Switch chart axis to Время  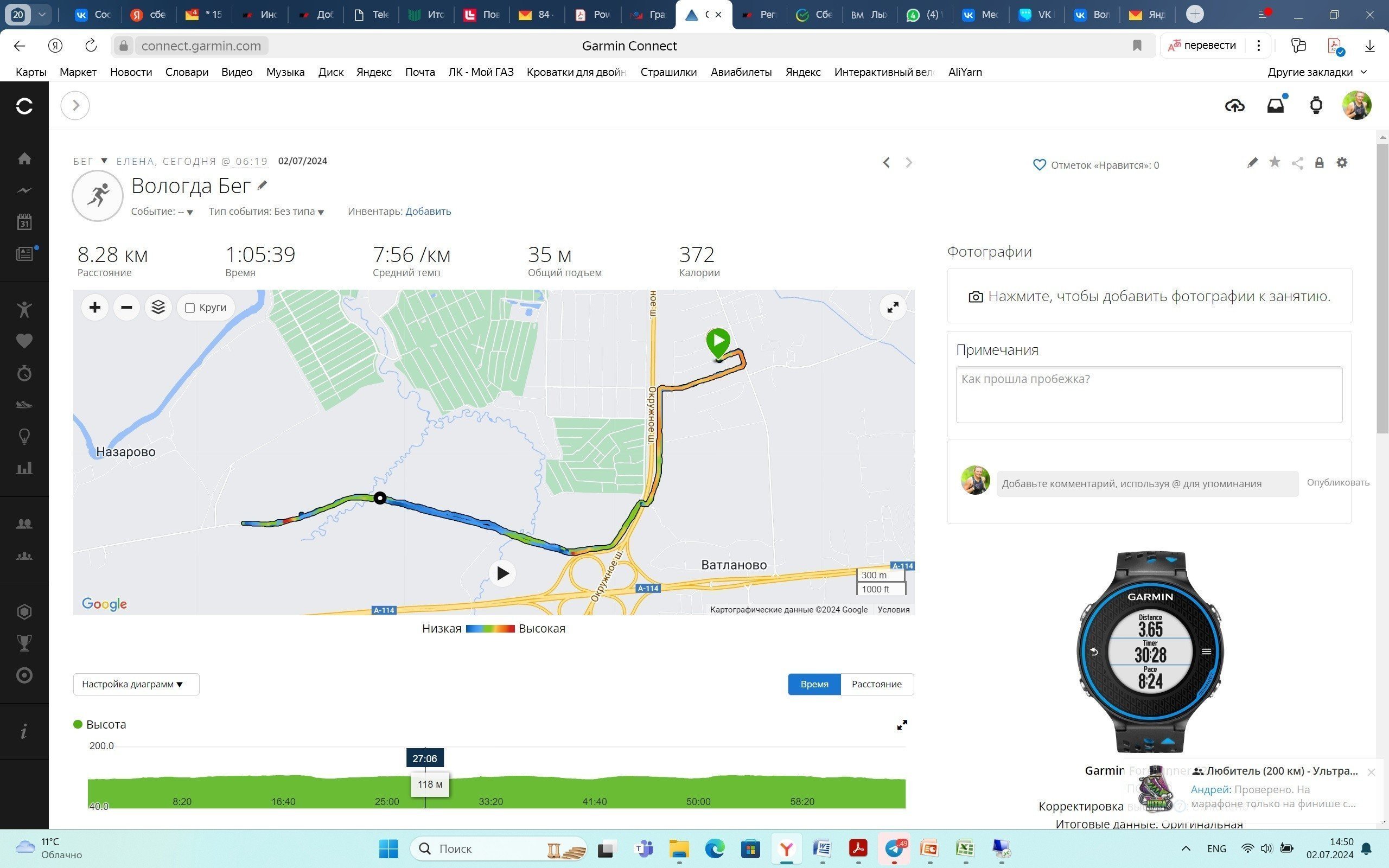tap(814, 684)
